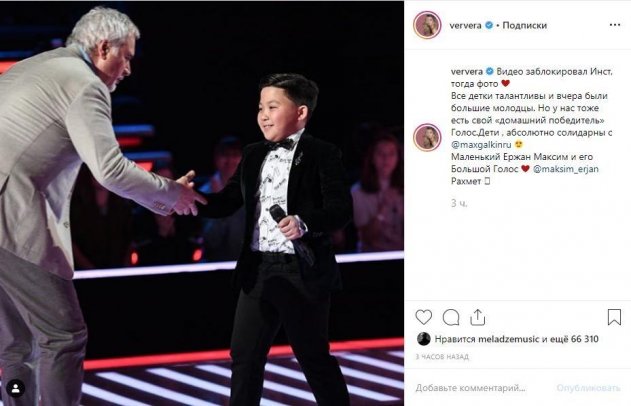Click ververa avatar beside the caption
Screen dimensions: 631x406
tap(427, 137)
